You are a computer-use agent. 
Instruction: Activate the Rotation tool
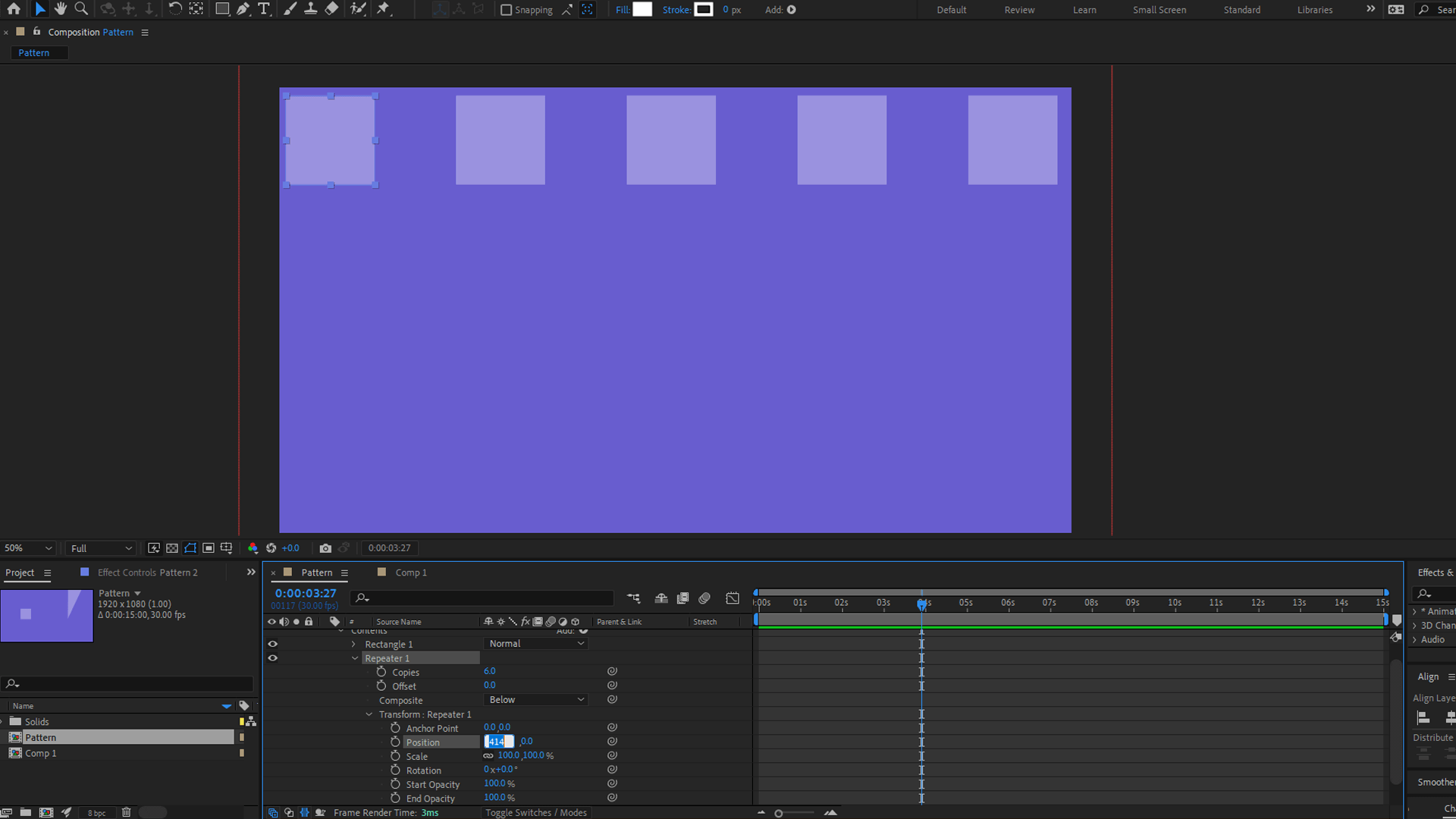point(174,10)
